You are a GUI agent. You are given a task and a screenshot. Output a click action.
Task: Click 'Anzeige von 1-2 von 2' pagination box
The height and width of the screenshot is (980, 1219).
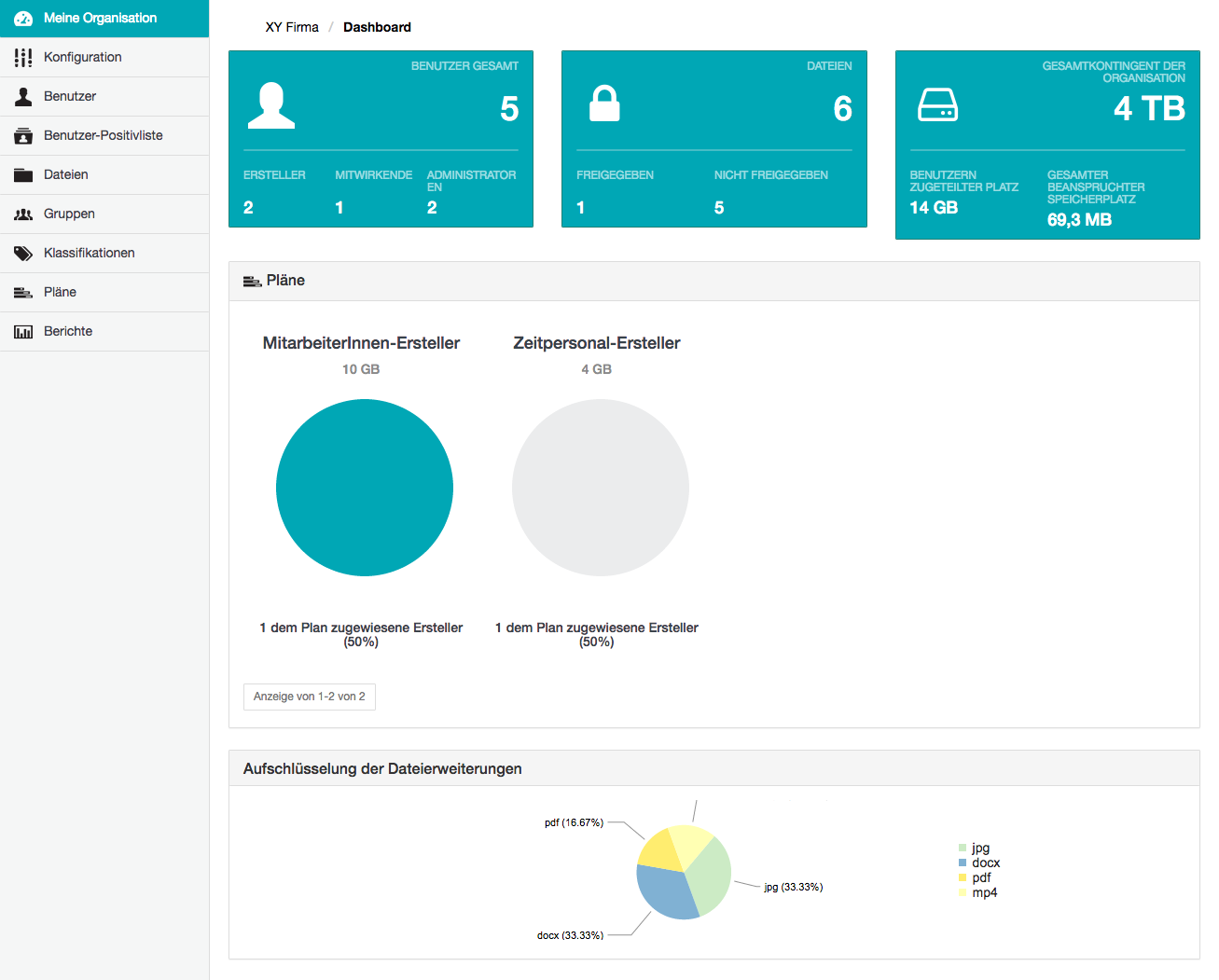pos(310,697)
